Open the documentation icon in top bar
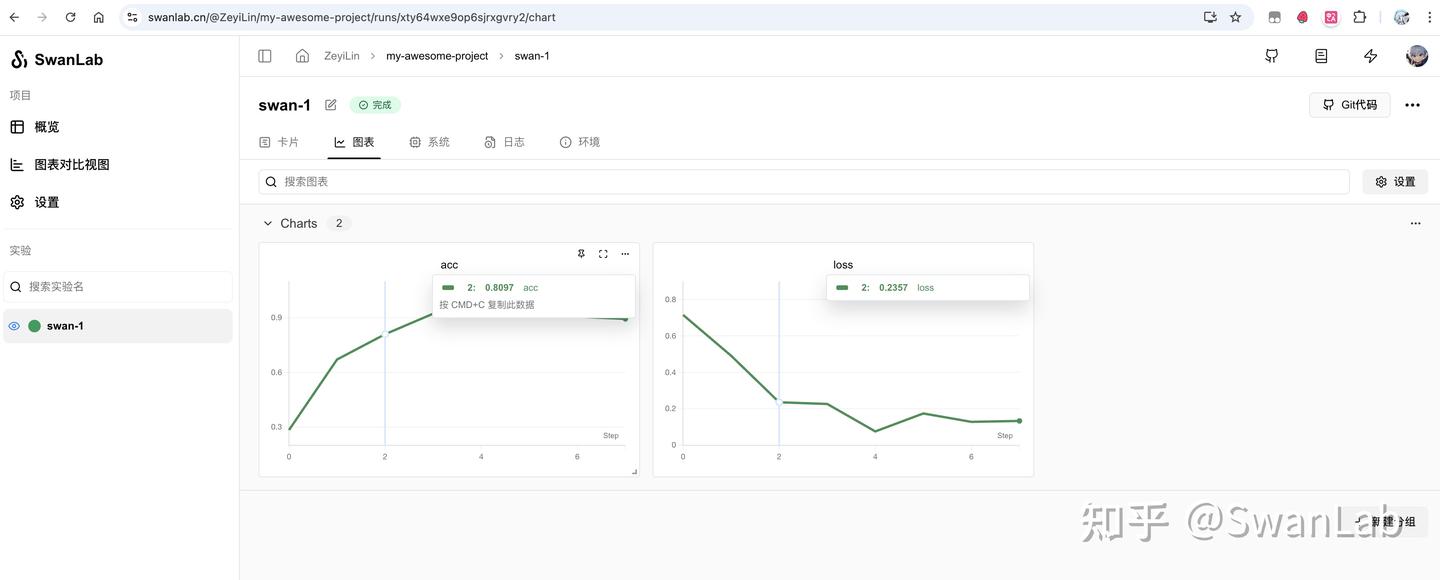1440x580 pixels. tap(1321, 56)
